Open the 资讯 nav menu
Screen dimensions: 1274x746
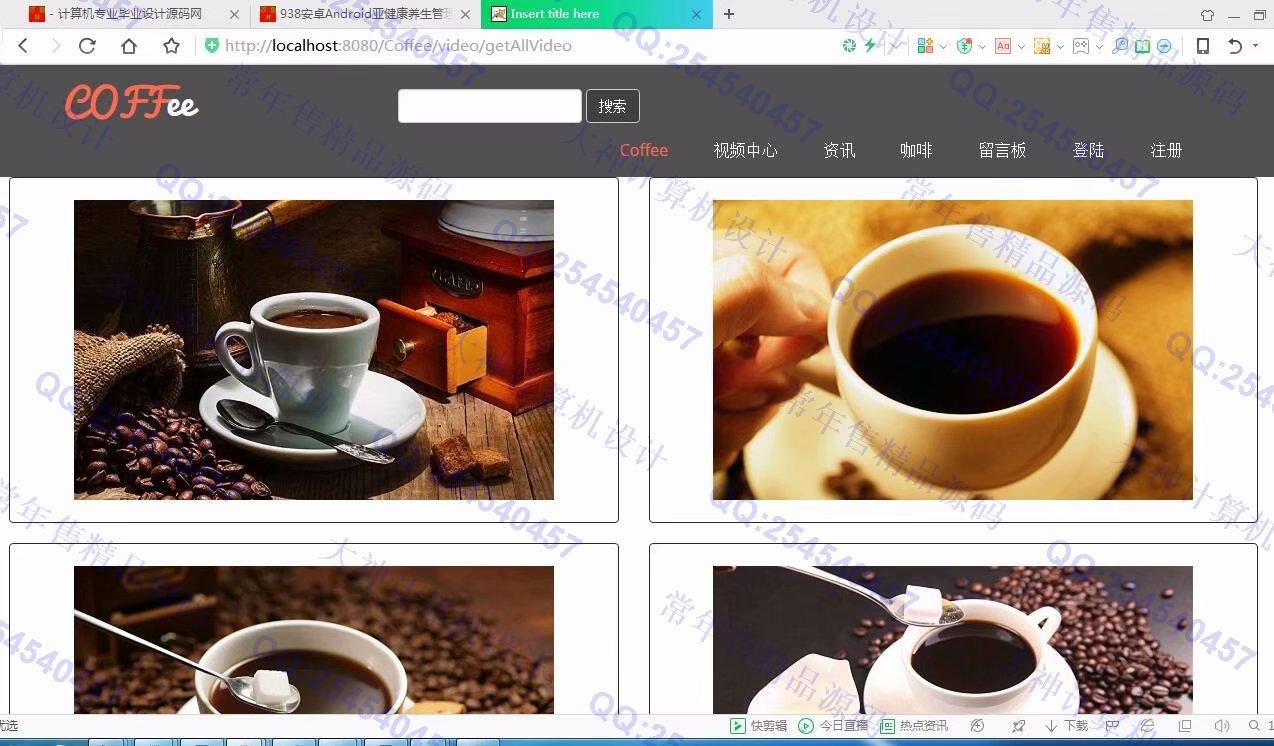[x=839, y=150]
